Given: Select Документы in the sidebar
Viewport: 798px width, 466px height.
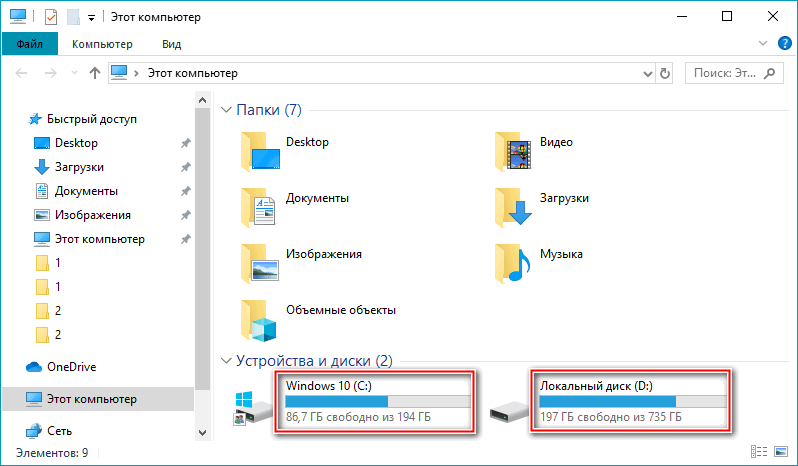Looking at the screenshot, I should tap(86, 191).
